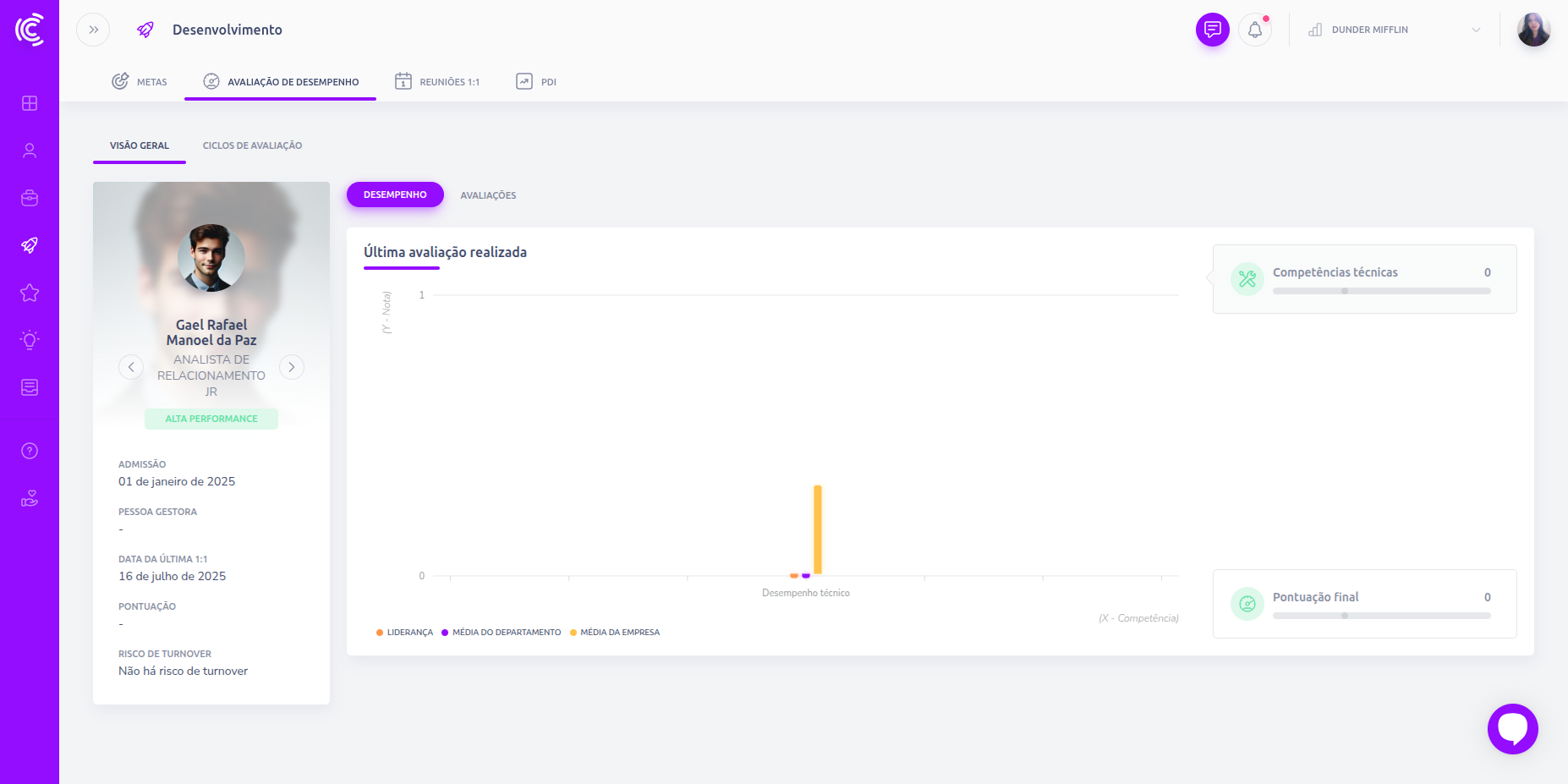Viewport: 1568px width, 784px height.
Task: Click the person profile icon in sidebar
Action: point(30,151)
